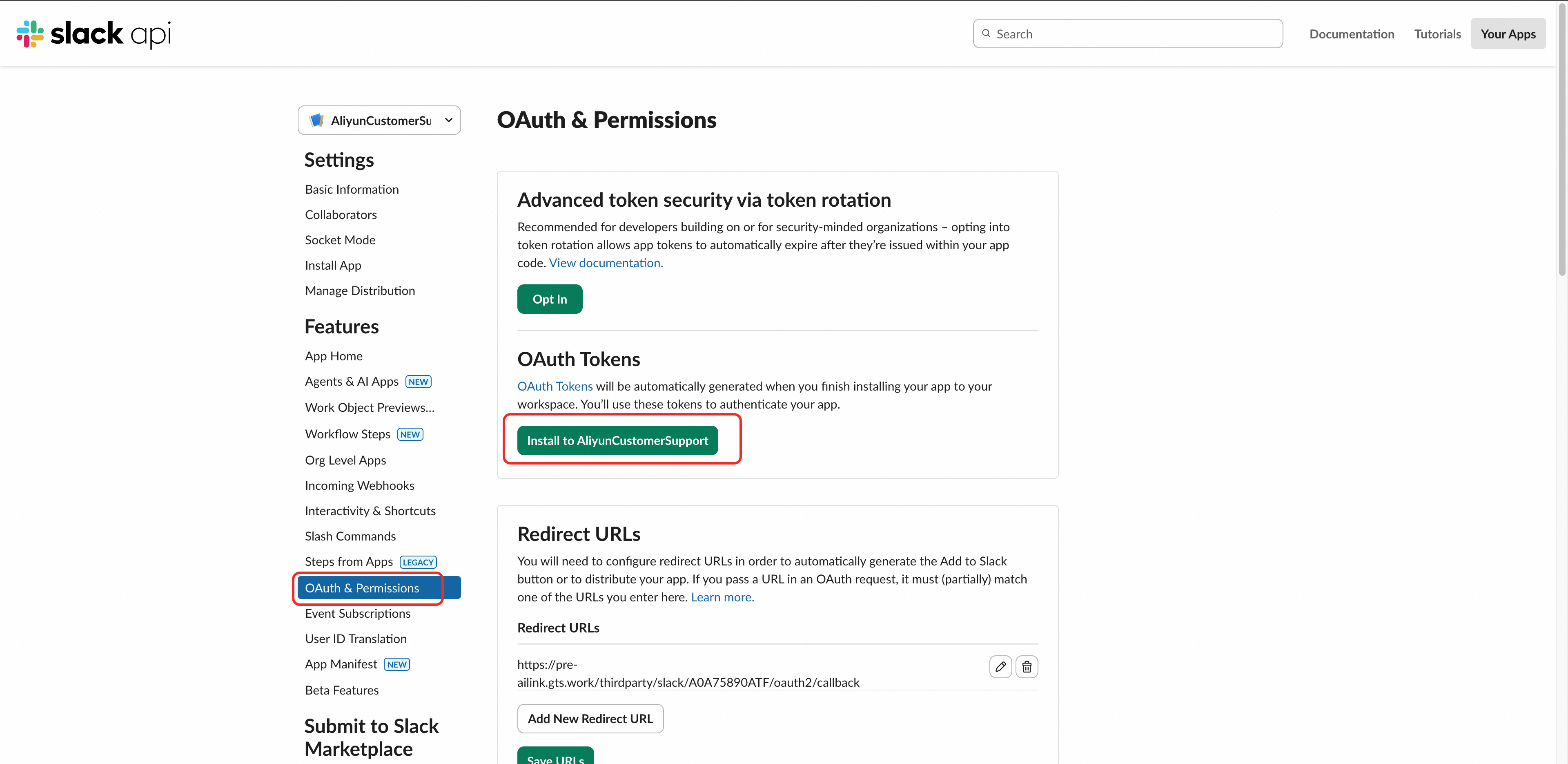Click the AliyunCustomerSupport app icon

pos(316,120)
